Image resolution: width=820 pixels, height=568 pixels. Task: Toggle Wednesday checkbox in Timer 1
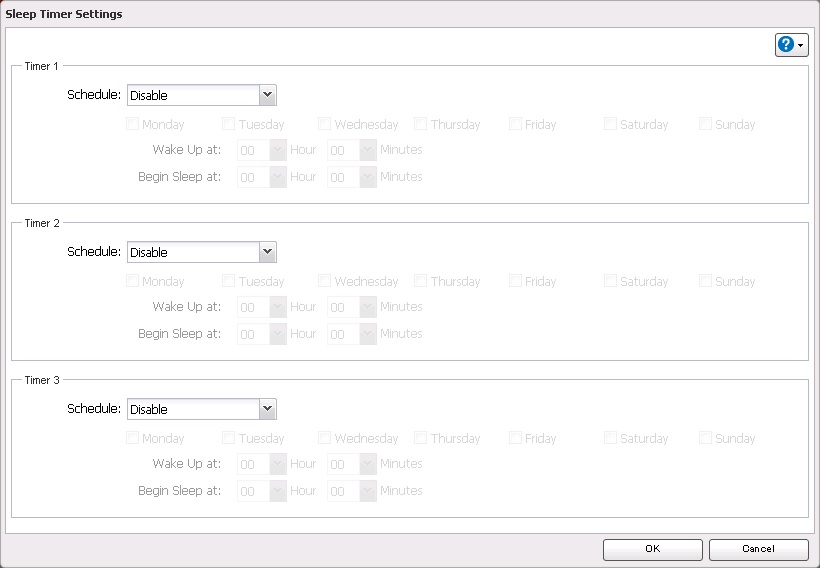coord(325,125)
